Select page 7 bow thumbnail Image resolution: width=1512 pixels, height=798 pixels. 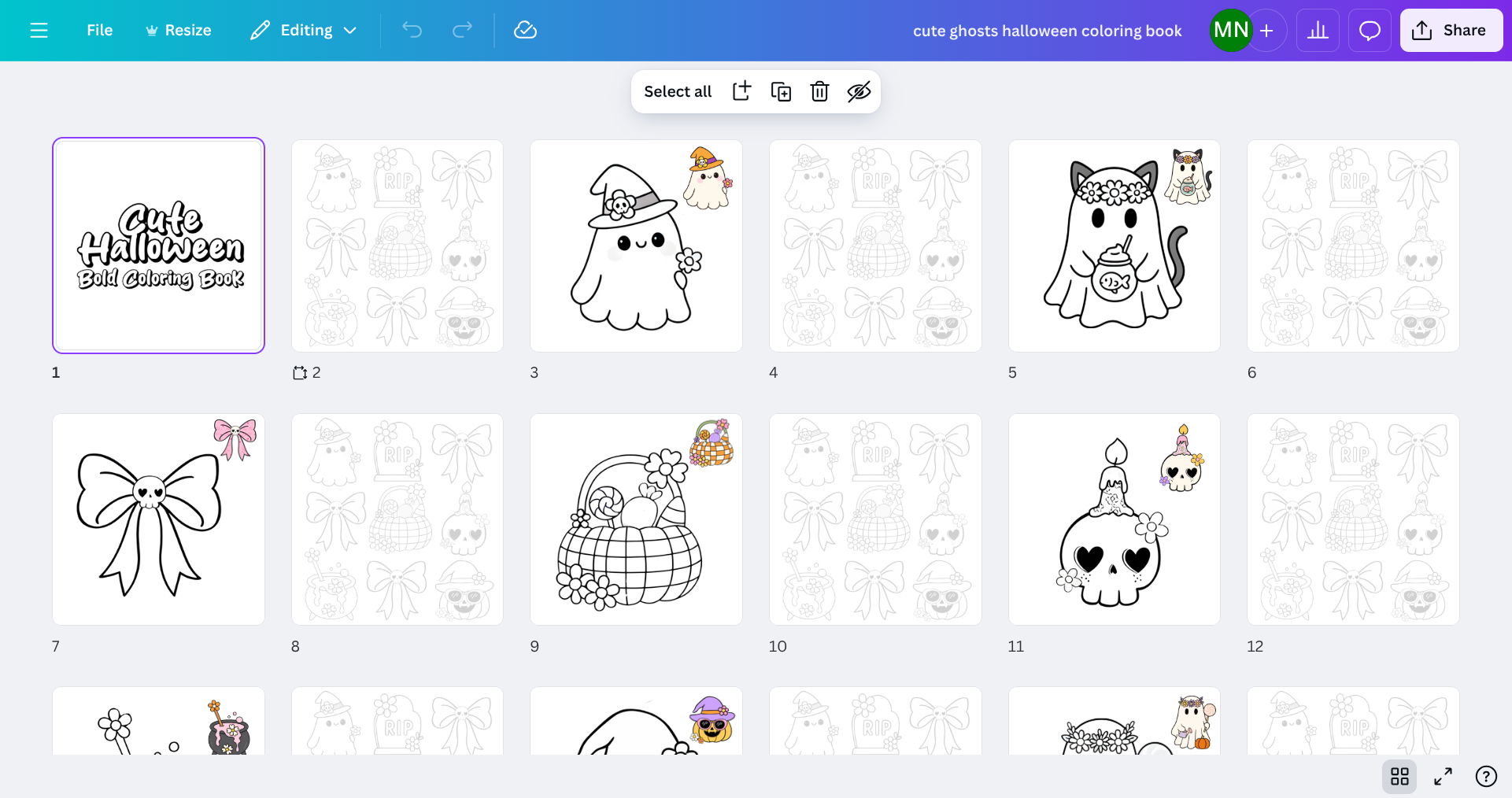tap(158, 519)
